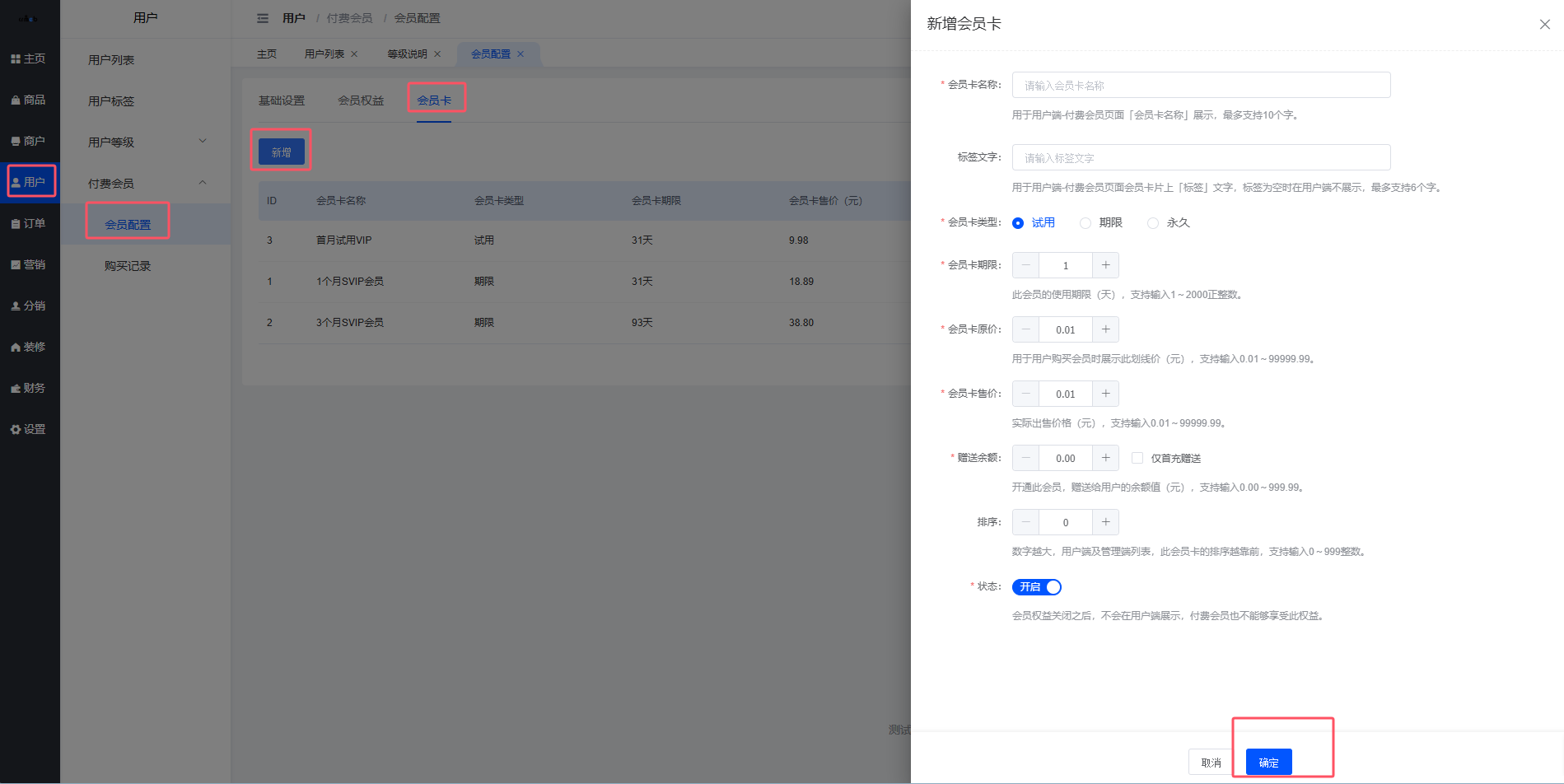Turn off the 状态 开启 switch

pos(1036,586)
